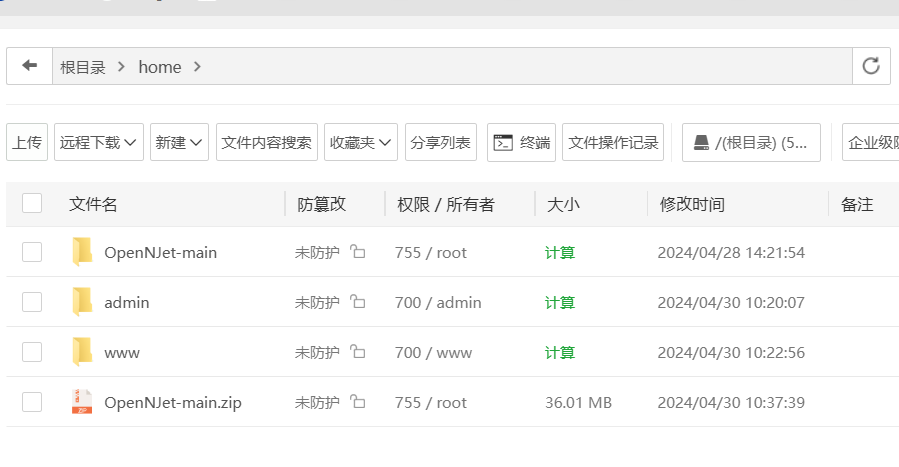Click 700 / www permission
The height and width of the screenshot is (467, 899).
(433, 352)
